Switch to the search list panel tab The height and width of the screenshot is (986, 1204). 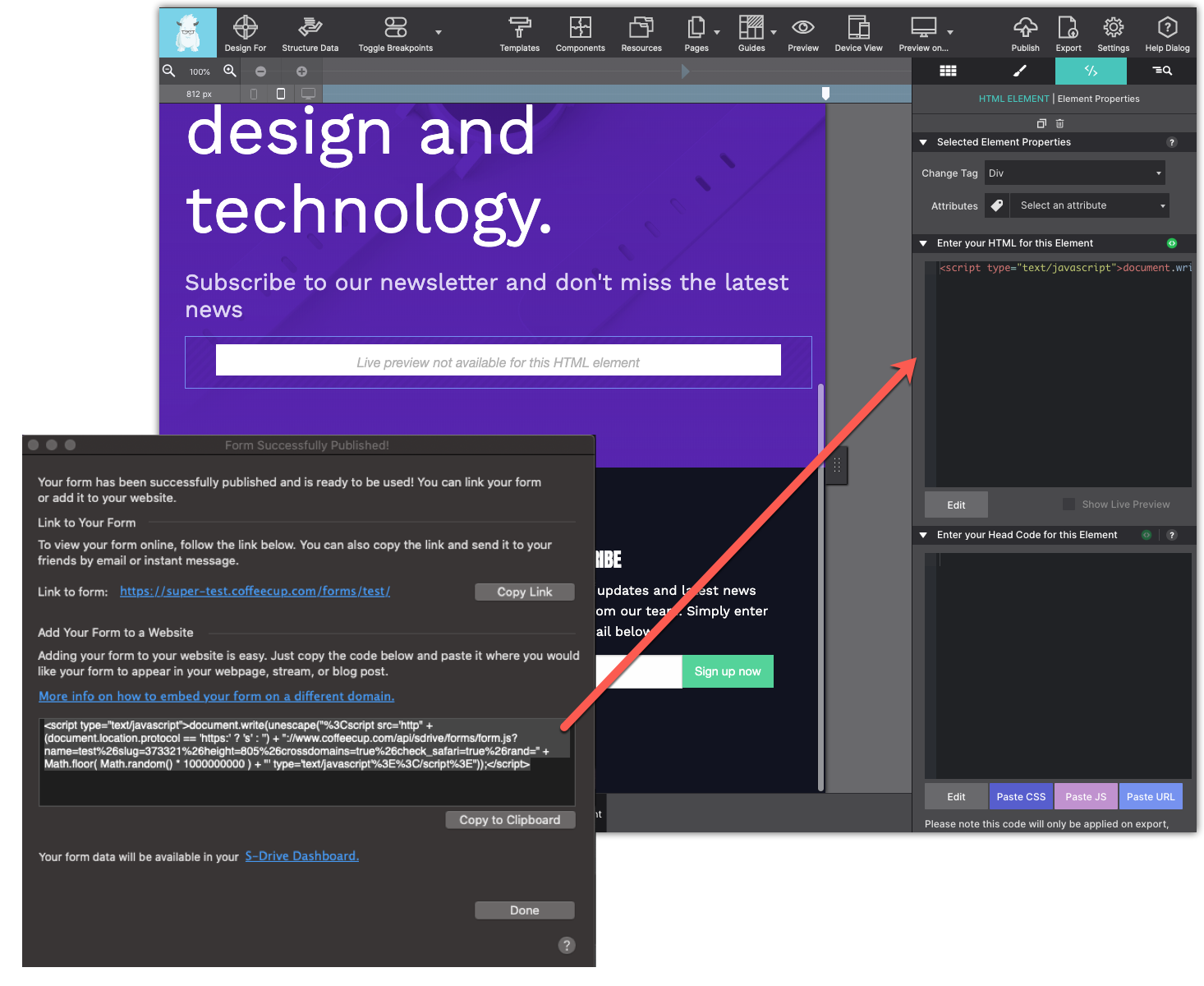(x=1161, y=71)
